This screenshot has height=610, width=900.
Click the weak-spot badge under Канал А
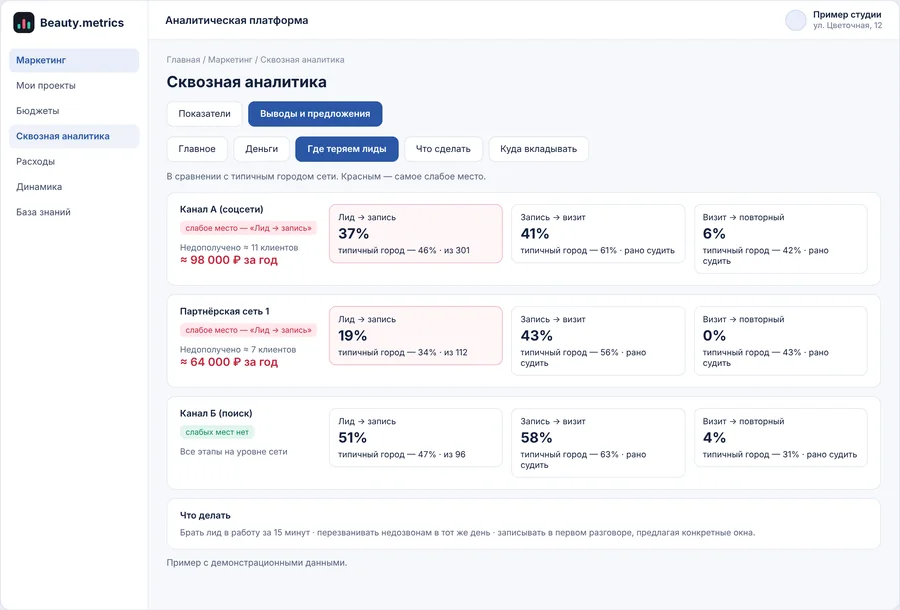coord(249,228)
